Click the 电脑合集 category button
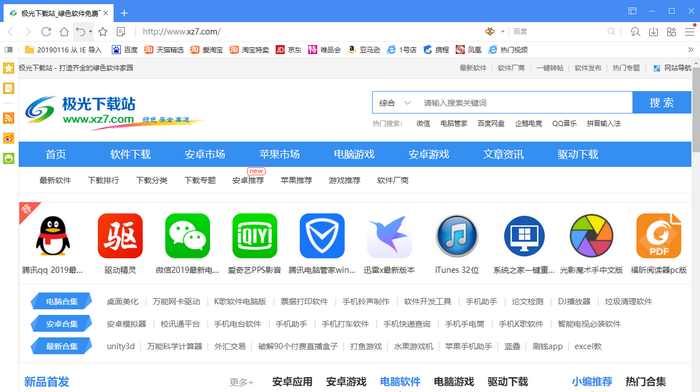Image resolution: width=700 pixels, height=392 pixels. click(62, 301)
